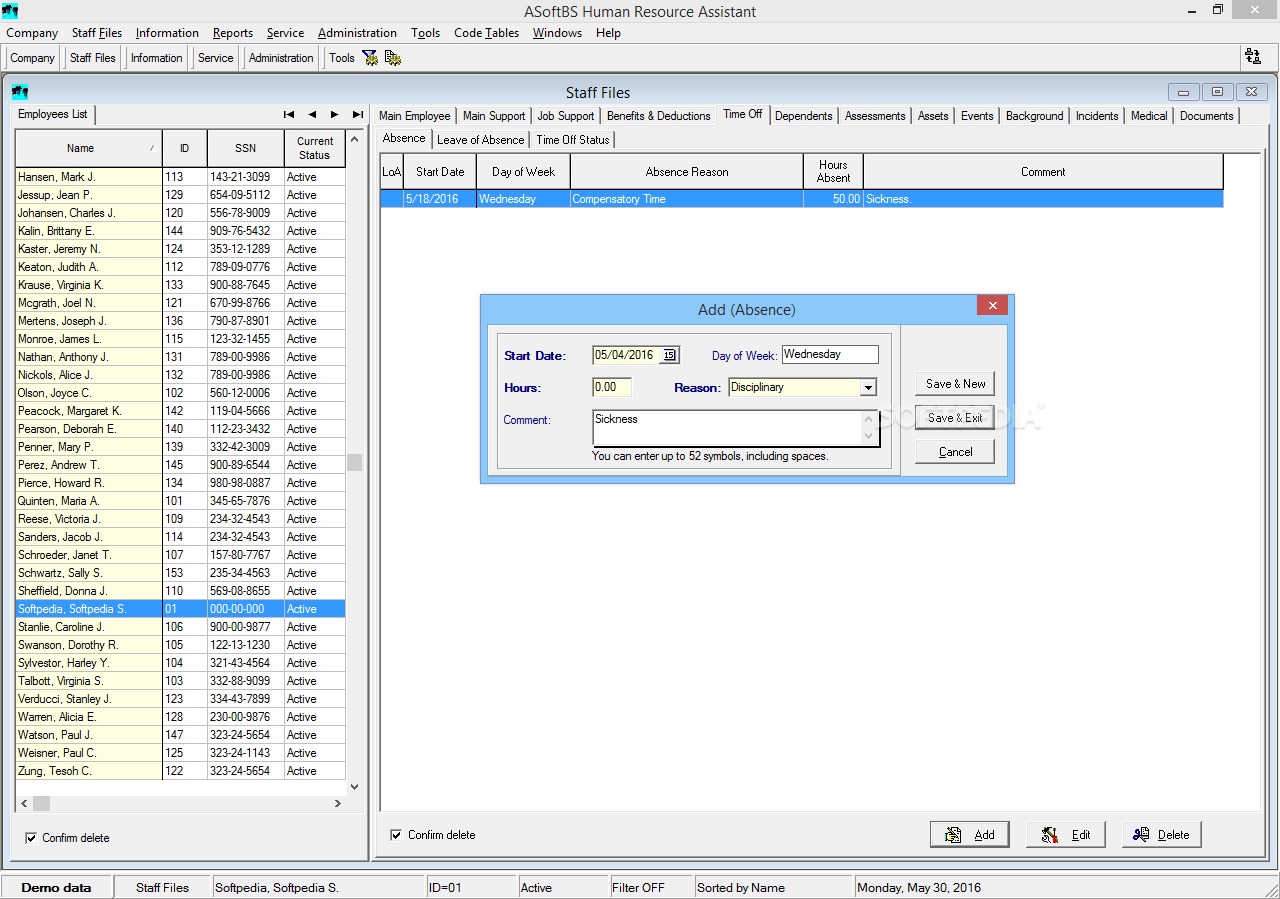1280x899 pixels.
Task: Click the SSN column header
Action: click(246, 148)
